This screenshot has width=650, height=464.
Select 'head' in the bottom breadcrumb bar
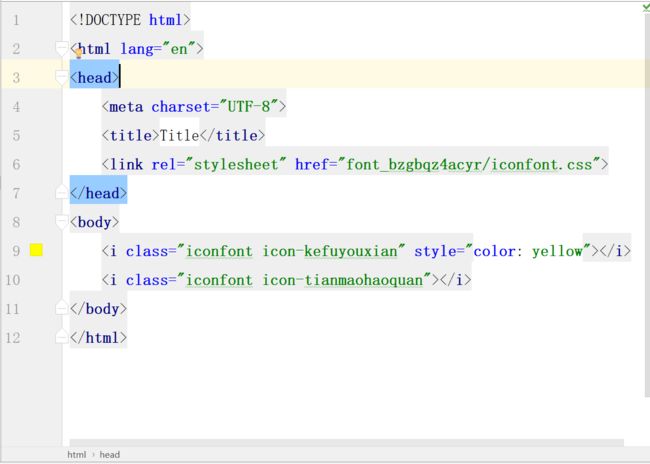coord(109,454)
